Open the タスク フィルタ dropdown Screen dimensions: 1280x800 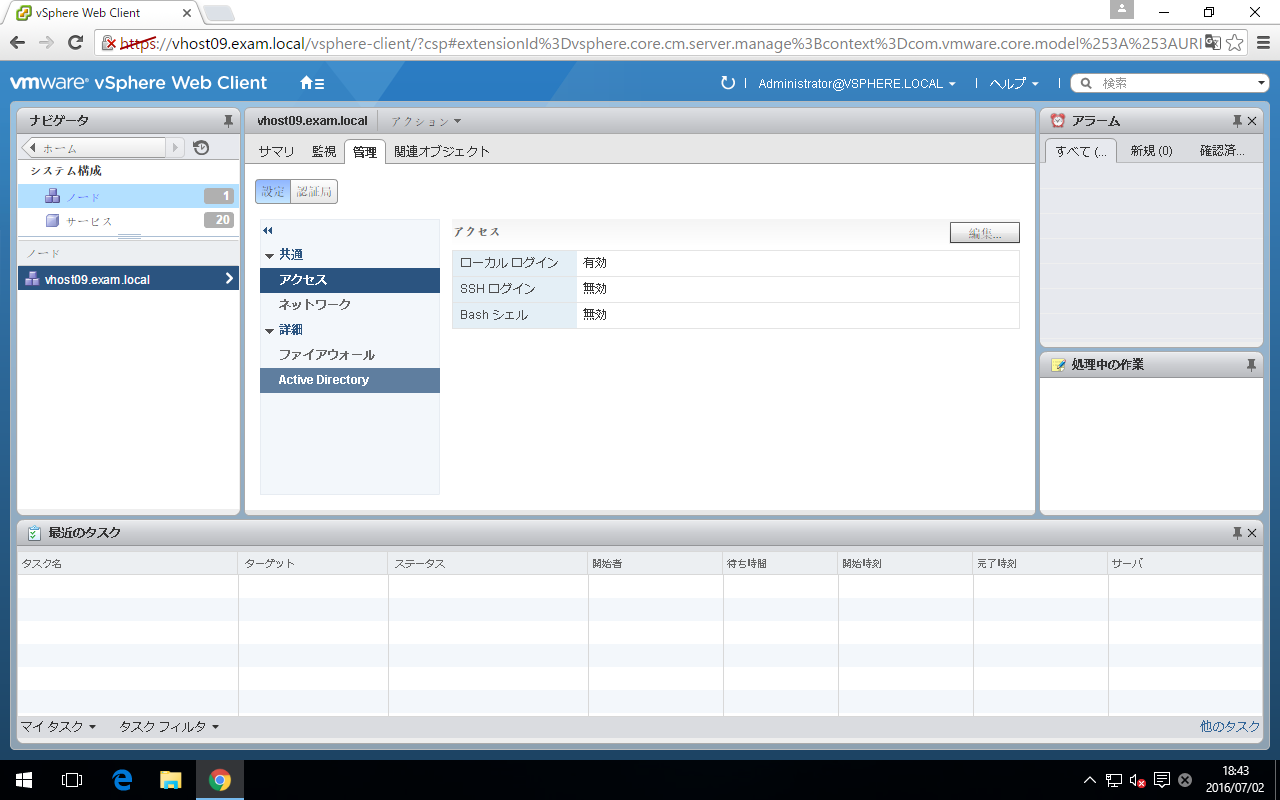pyautogui.click(x=169, y=727)
